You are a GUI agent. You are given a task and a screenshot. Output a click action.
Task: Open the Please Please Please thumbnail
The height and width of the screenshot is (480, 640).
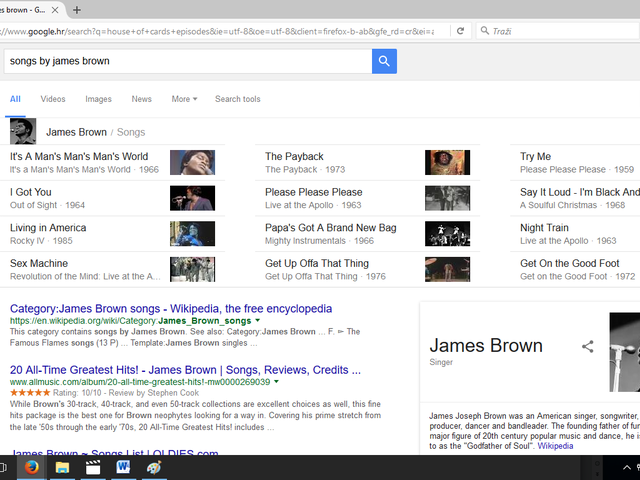[447, 198]
